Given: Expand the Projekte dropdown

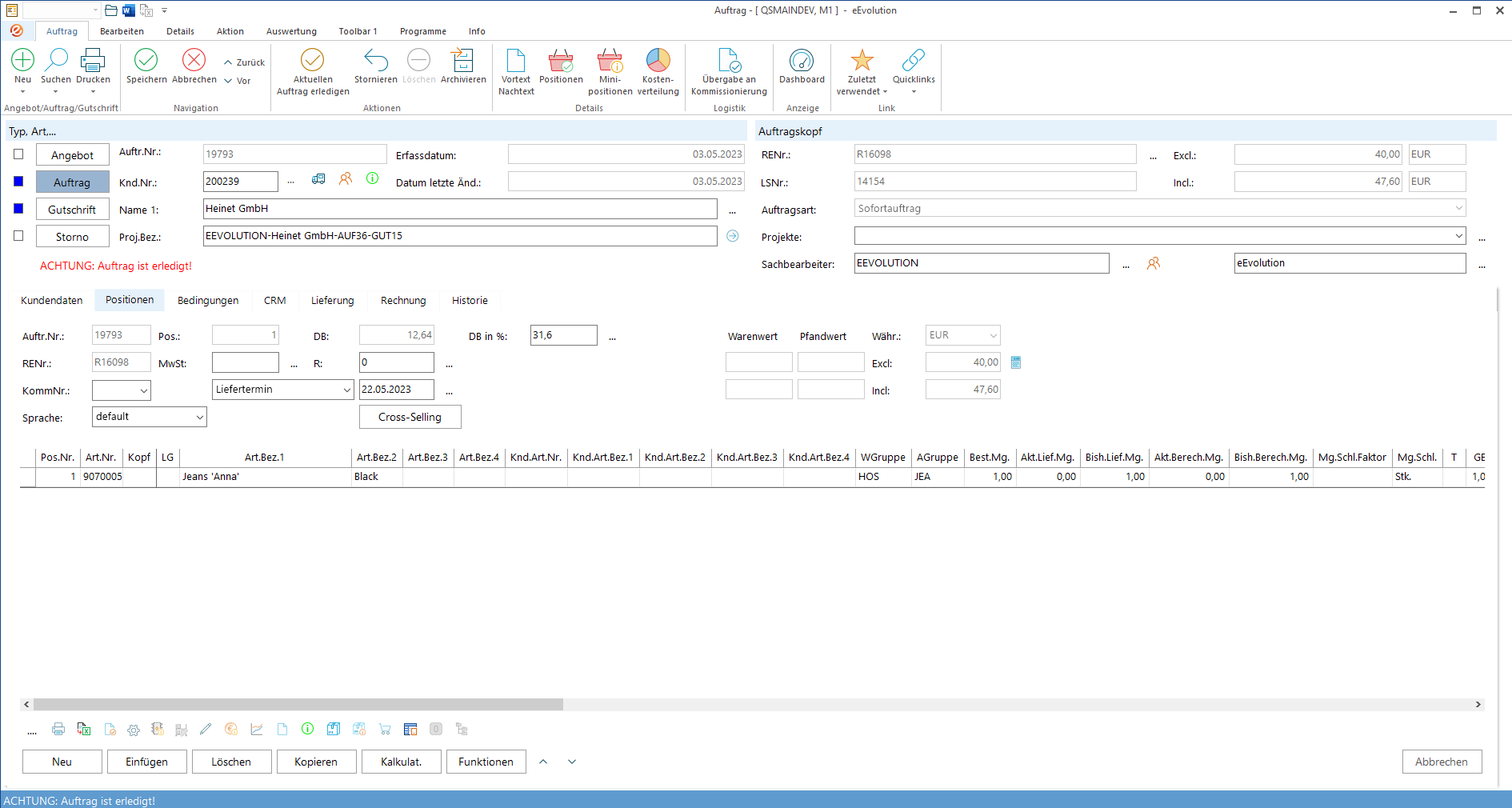Looking at the screenshot, I should [x=1459, y=236].
